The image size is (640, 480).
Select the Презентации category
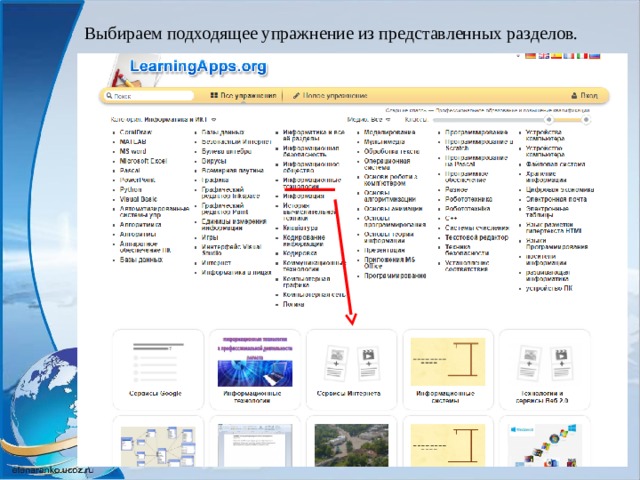tap(384, 250)
